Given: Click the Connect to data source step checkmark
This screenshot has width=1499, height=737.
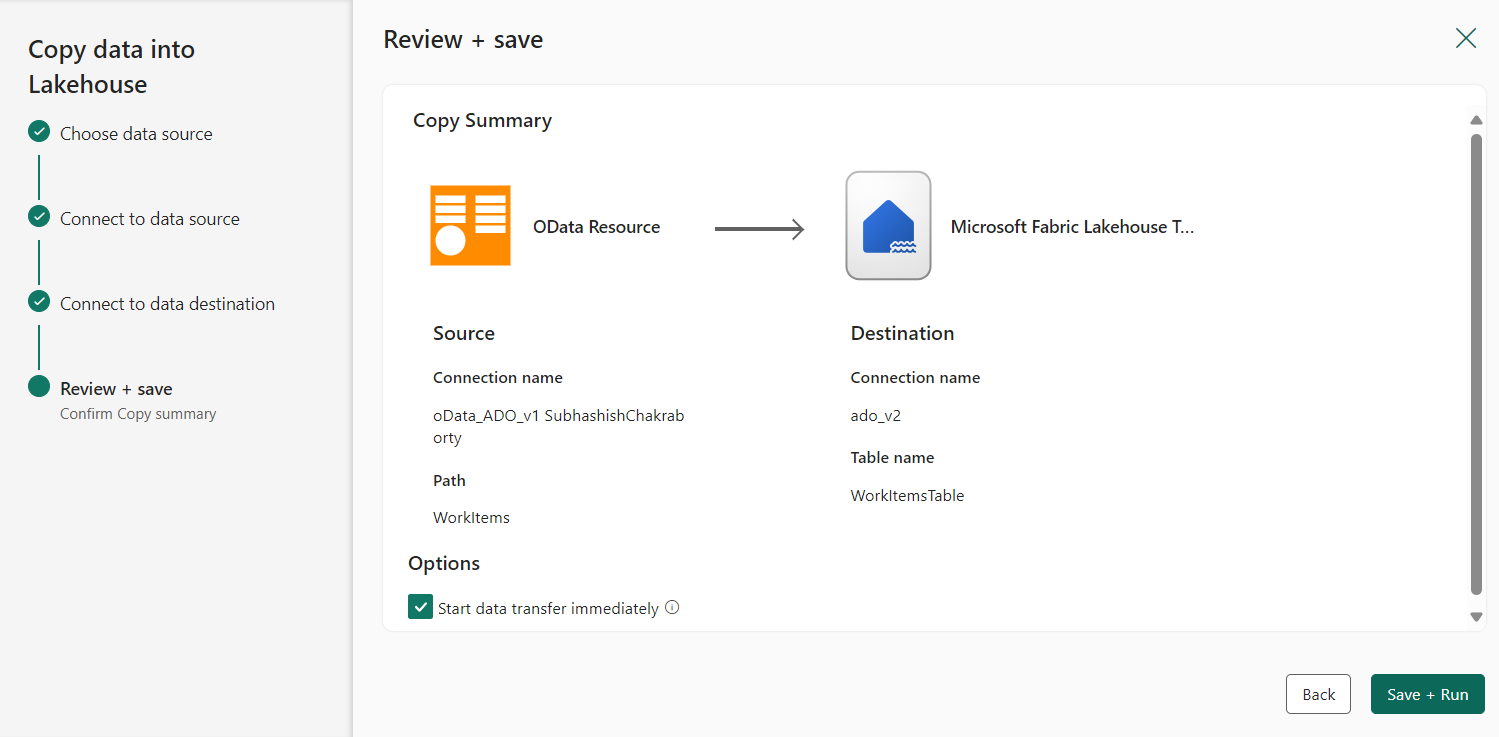Looking at the screenshot, I should 39,217.
